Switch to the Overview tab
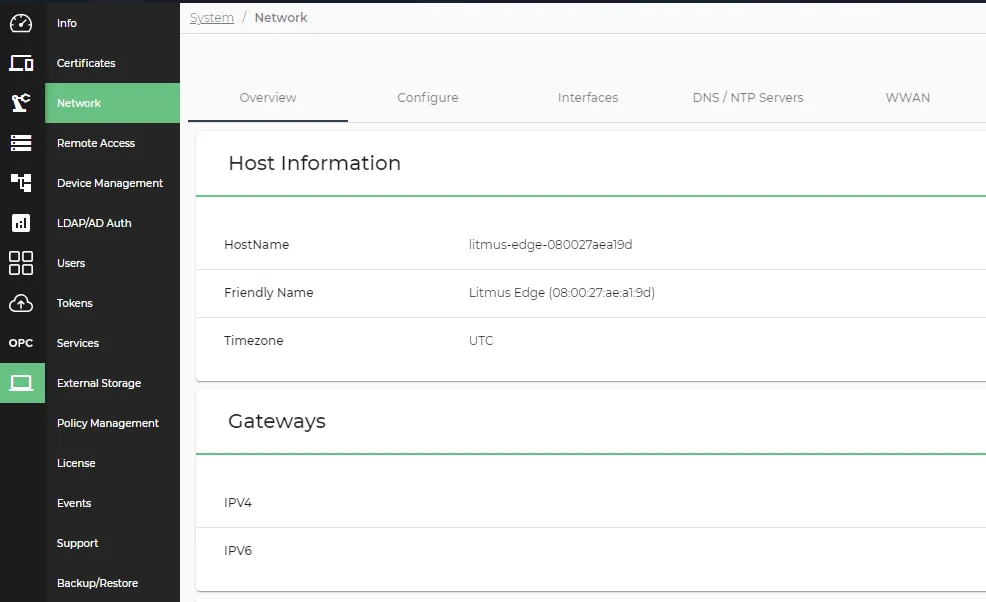 click(x=268, y=98)
